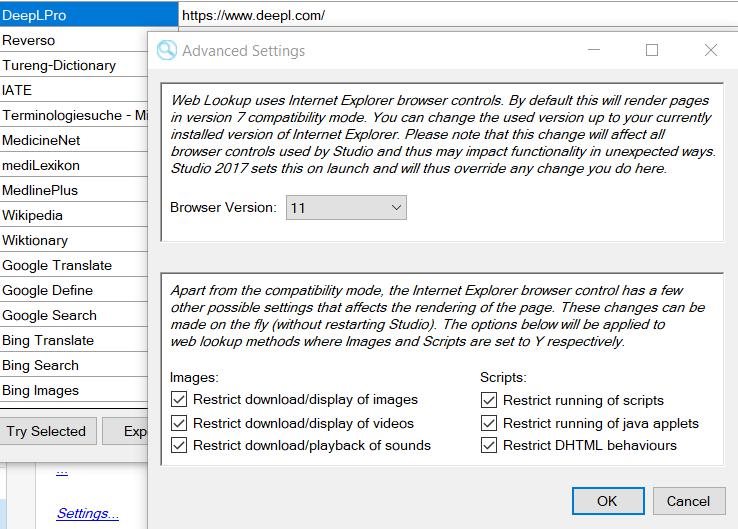Select MedlinePlus in the list

tap(74, 190)
